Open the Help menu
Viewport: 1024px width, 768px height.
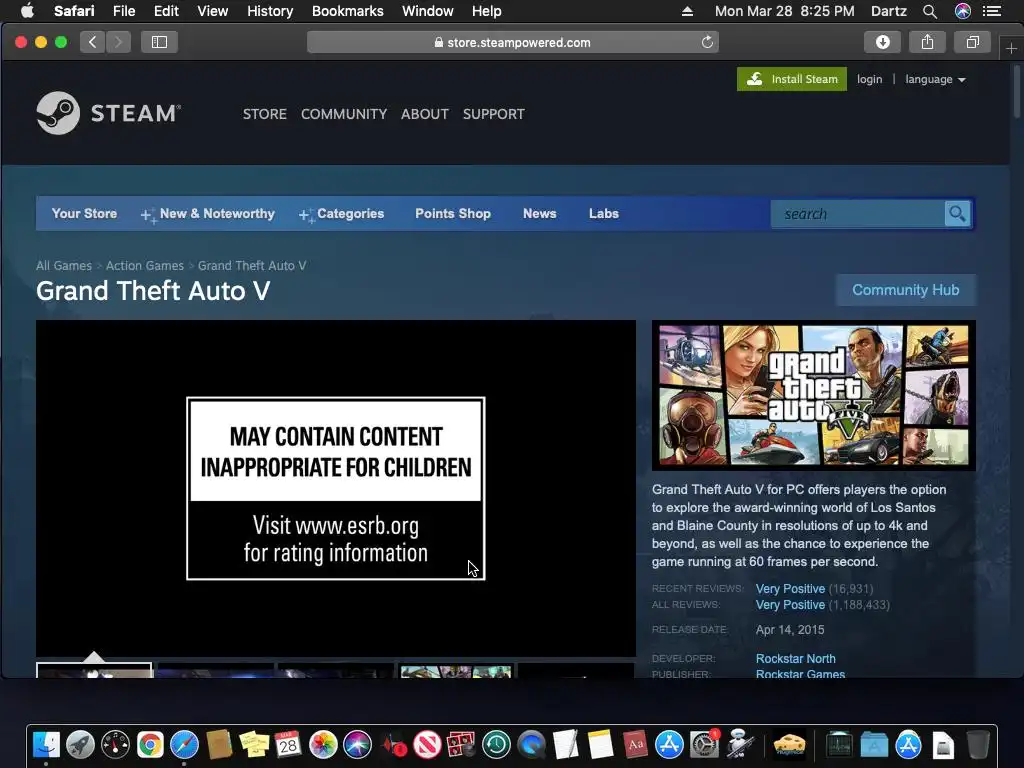tap(487, 11)
